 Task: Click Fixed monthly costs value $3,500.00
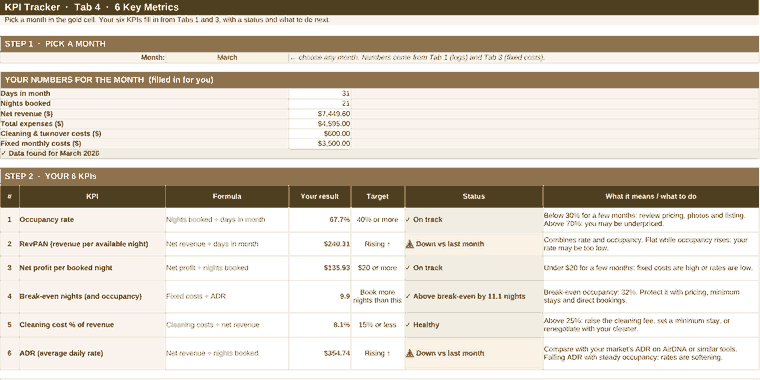point(320,144)
